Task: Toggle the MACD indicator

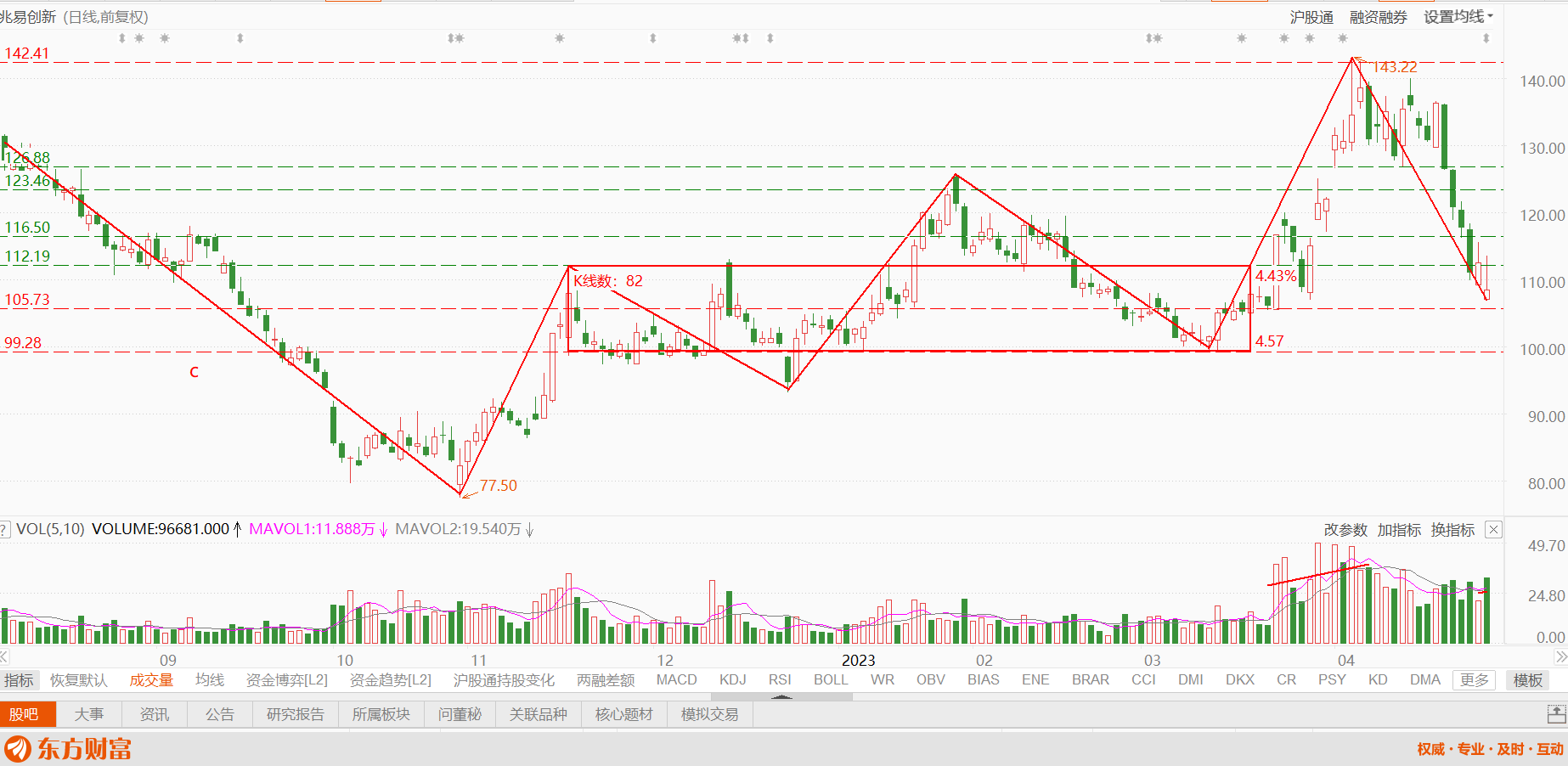Action: tap(676, 680)
